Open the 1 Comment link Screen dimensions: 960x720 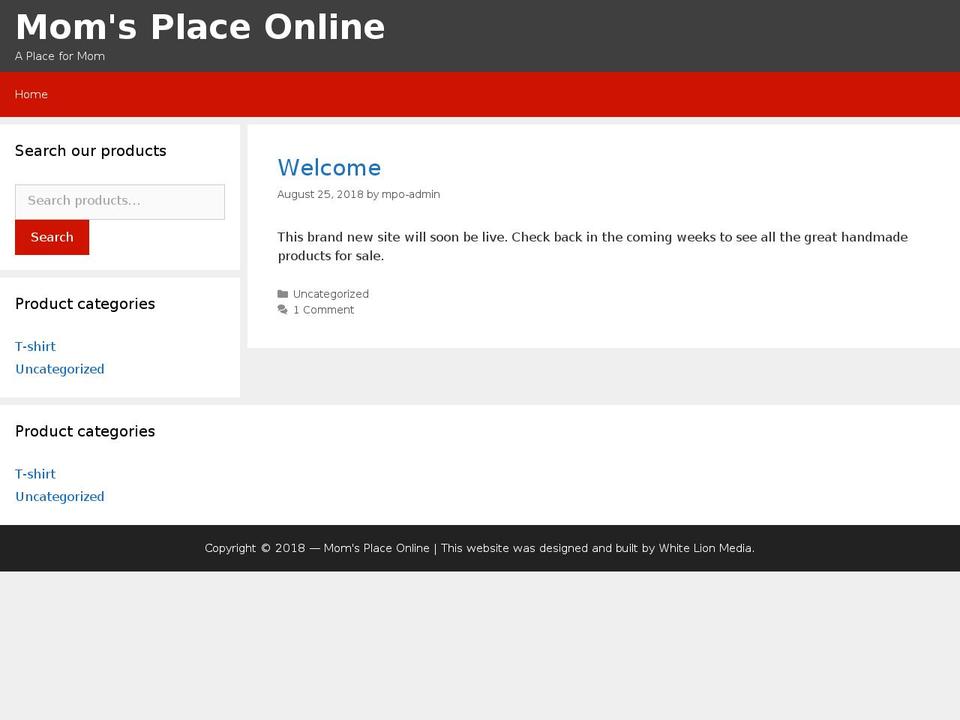(x=323, y=310)
